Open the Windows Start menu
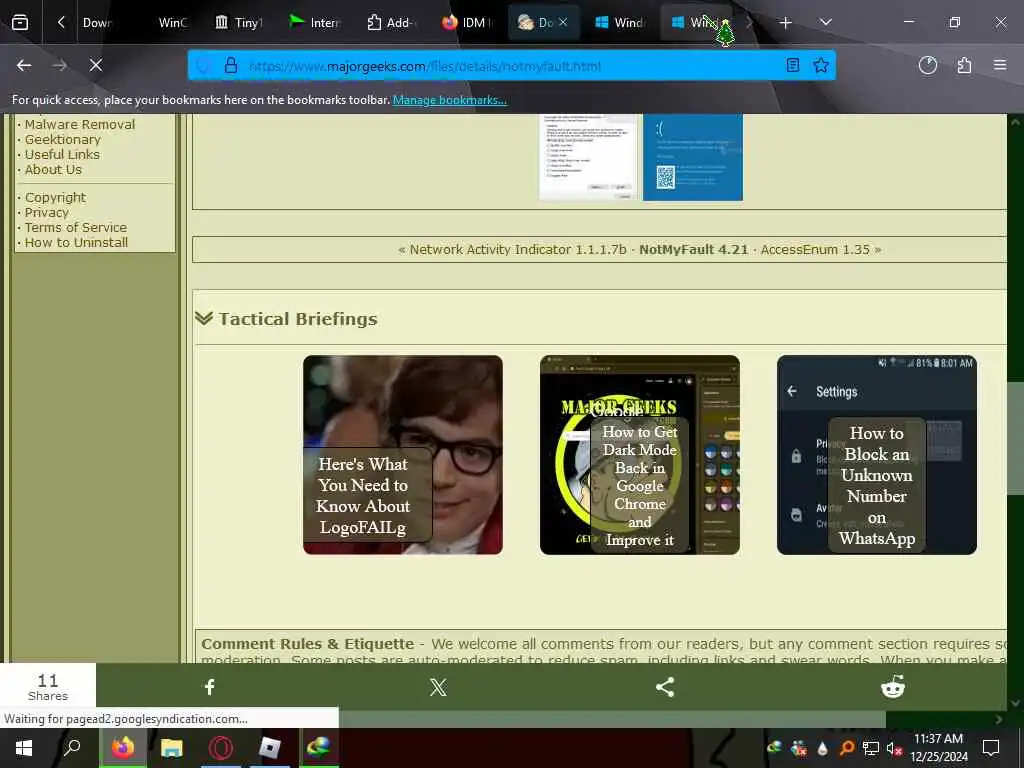This screenshot has height=768, width=1024. tap(24, 748)
